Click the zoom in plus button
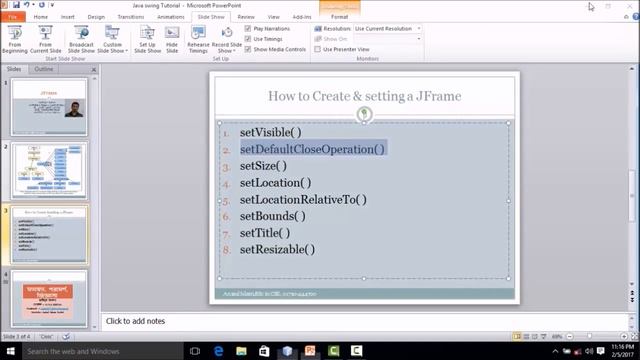The width and height of the screenshot is (640, 360). (624, 336)
